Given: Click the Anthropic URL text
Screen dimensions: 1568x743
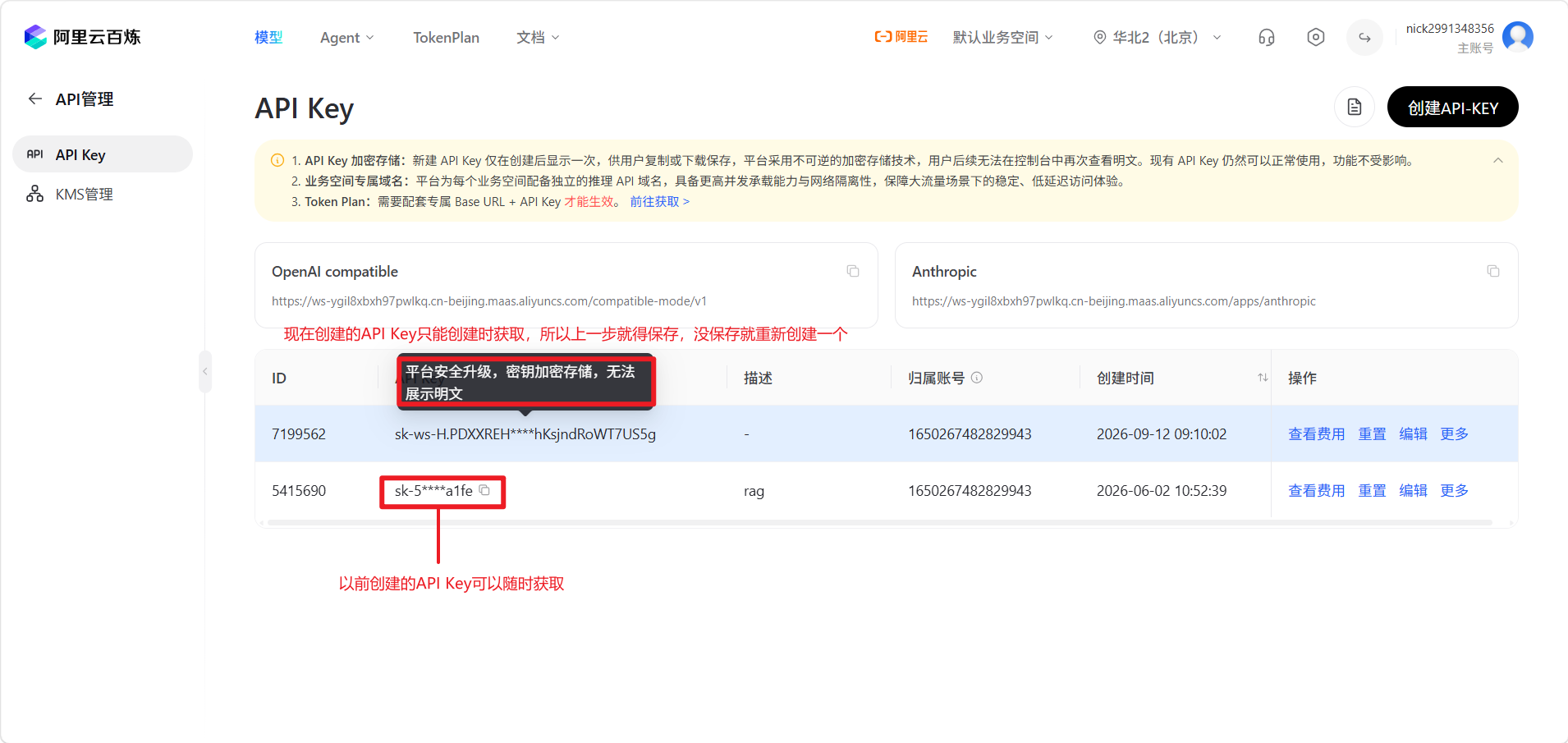Looking at the screenshot, I should (1114, 301).
